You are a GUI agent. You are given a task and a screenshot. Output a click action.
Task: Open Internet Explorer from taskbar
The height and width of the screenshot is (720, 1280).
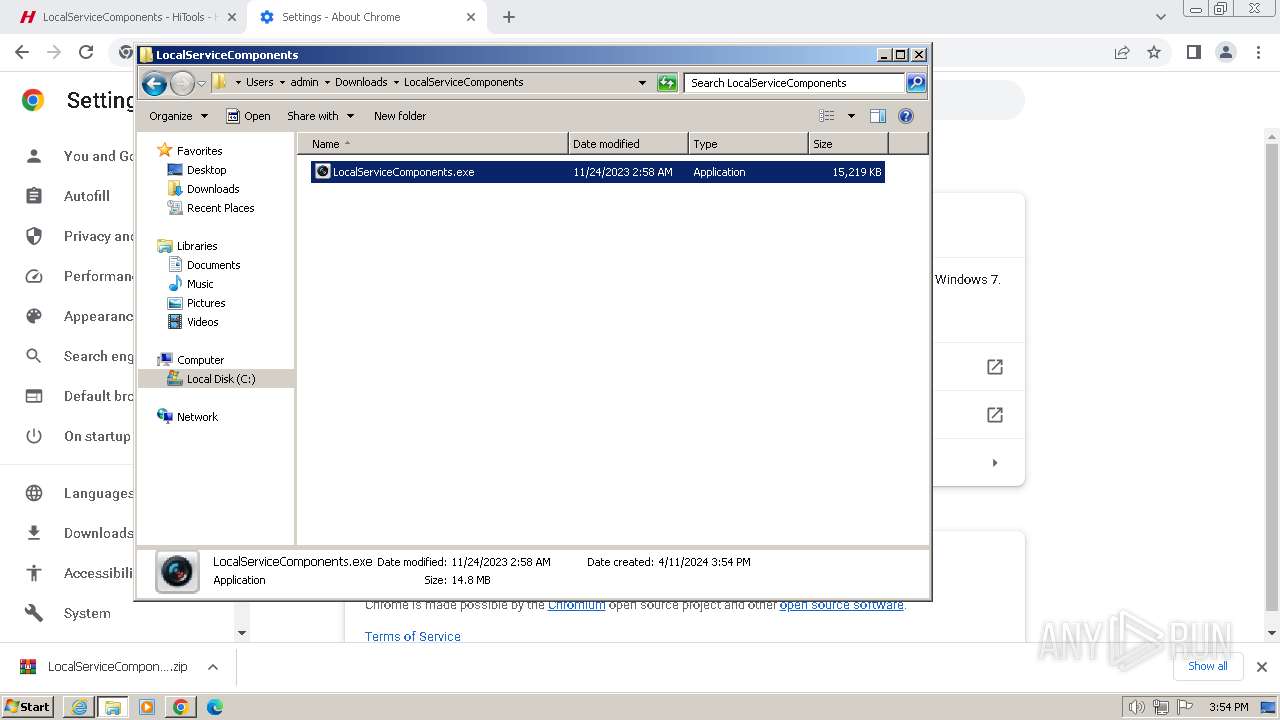79,707
